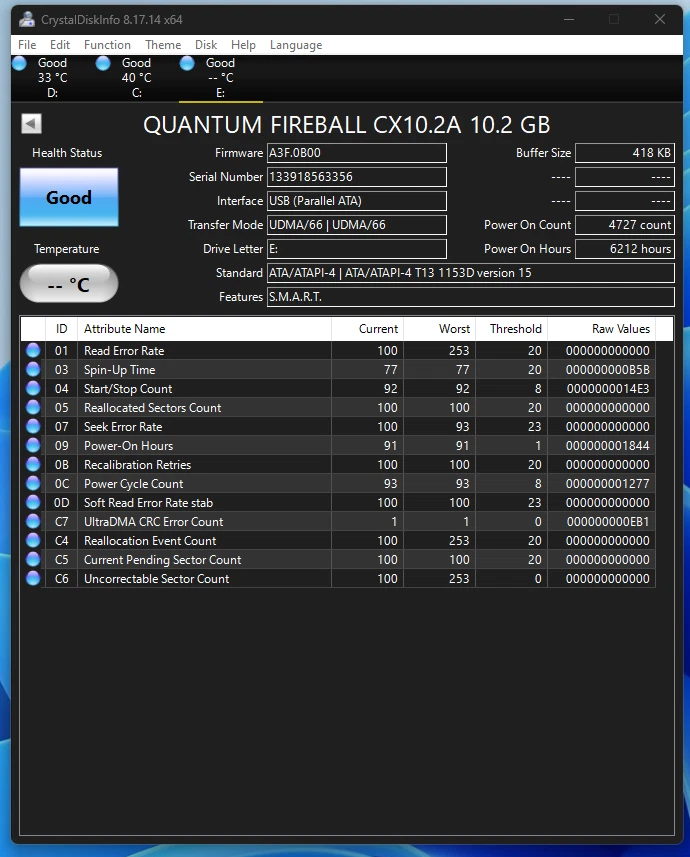690x857 pixels.
Task: Click the status orb for Uncorrectable Sector Count
Action: (33, 578)
